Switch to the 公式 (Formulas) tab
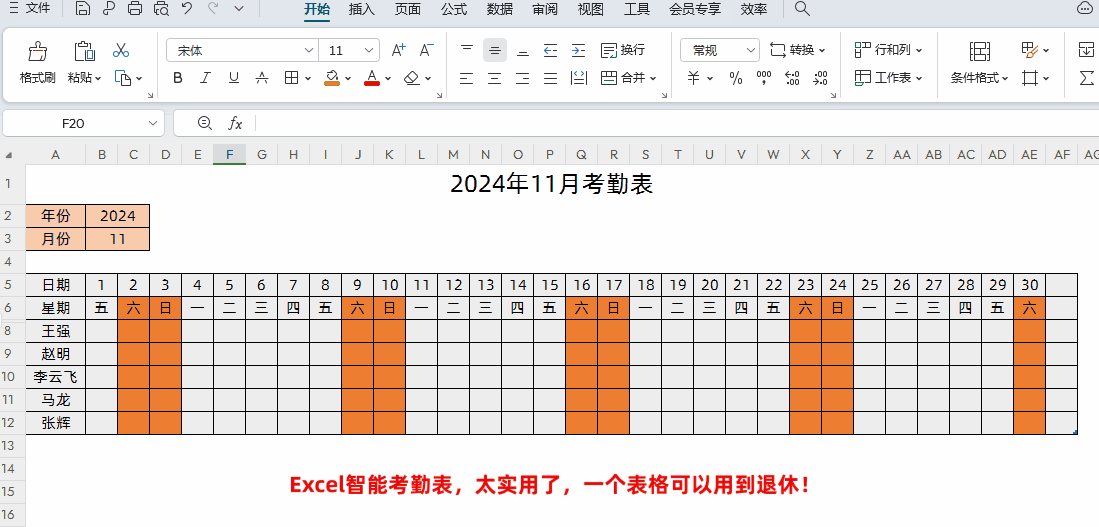This screenshot has width=1099, height=527. [x=454, y=9]
